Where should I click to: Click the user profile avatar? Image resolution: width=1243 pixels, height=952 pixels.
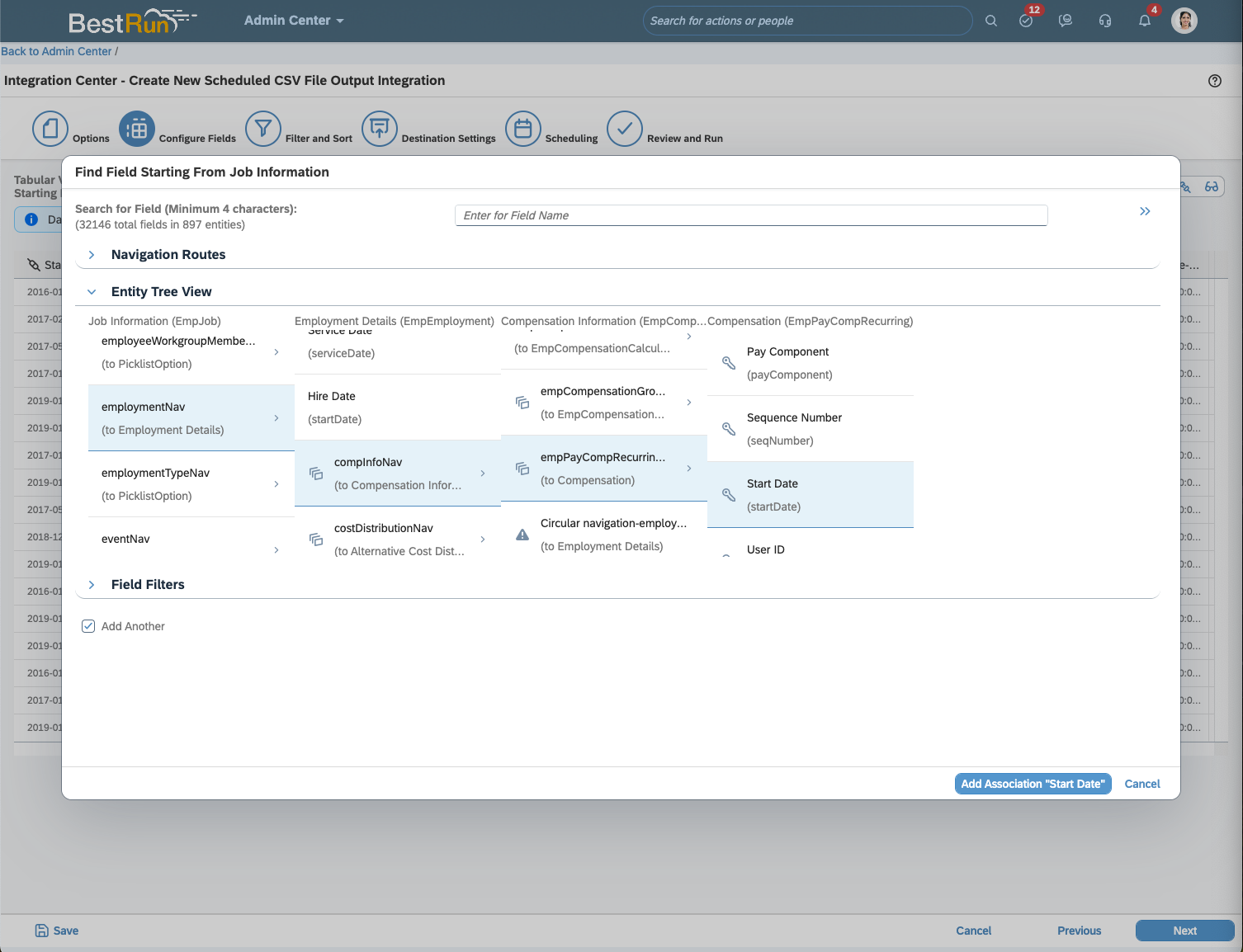[x=1184, y=21]
